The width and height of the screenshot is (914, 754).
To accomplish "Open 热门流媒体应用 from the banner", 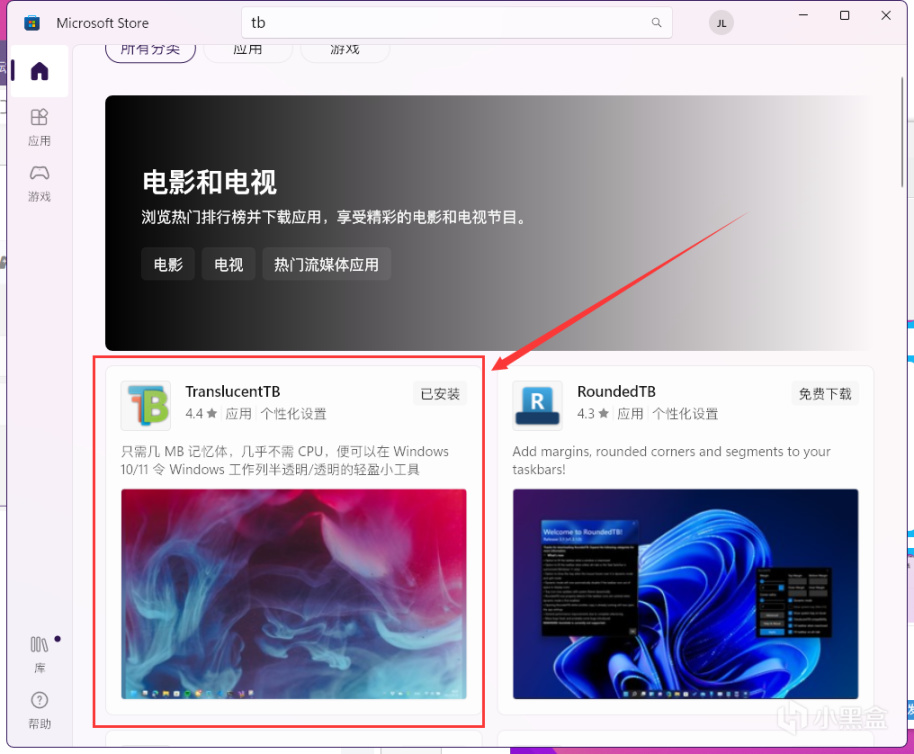I will coord(326,265).
